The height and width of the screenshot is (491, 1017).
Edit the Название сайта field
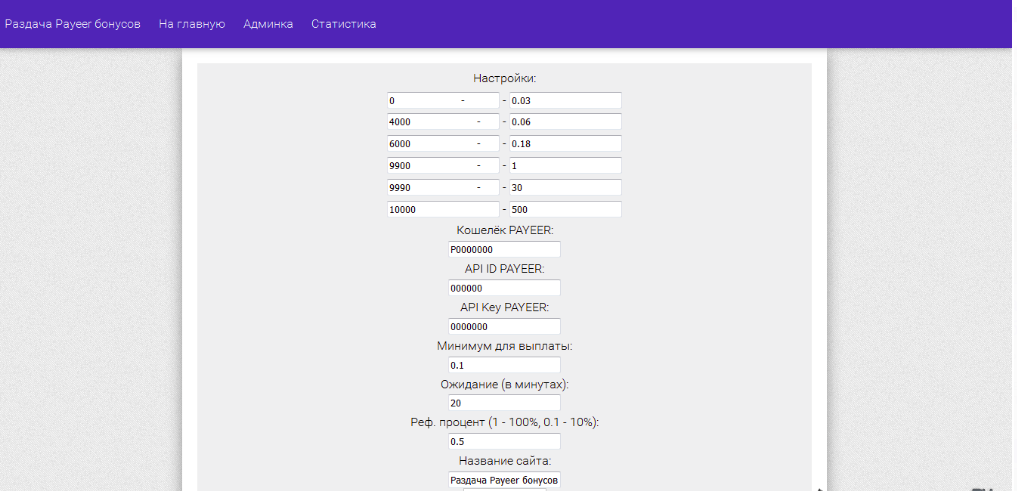(x=505, y=480)
